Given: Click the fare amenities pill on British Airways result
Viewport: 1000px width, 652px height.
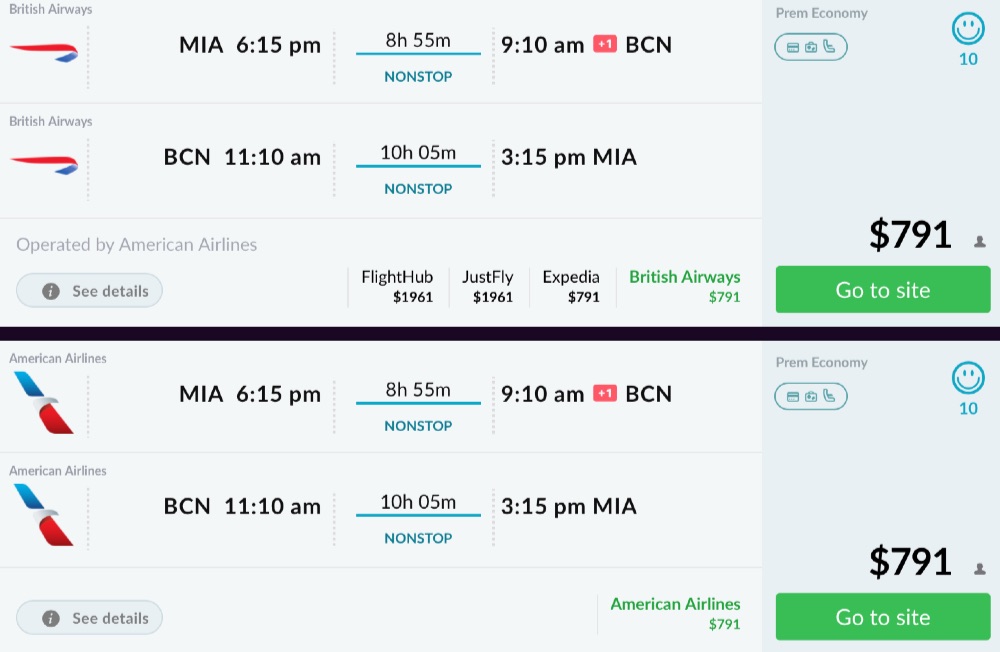Looking at the screenshot, I should click(810, 47).
